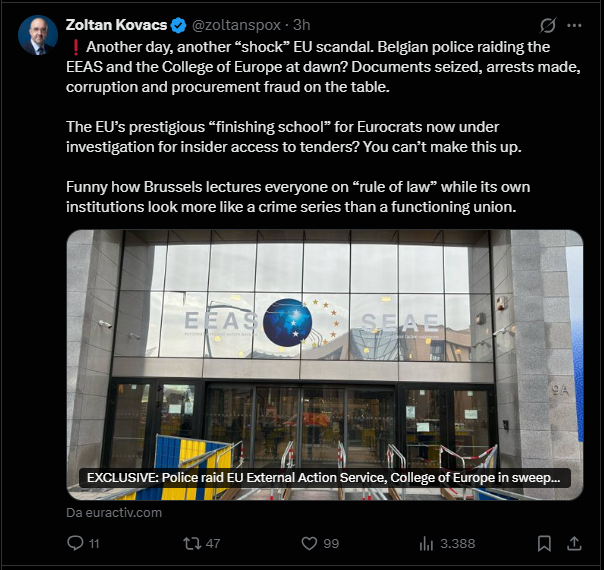
Task: Open Zoltan Kovacs profile picture
Action: click(x=38, y=35)
